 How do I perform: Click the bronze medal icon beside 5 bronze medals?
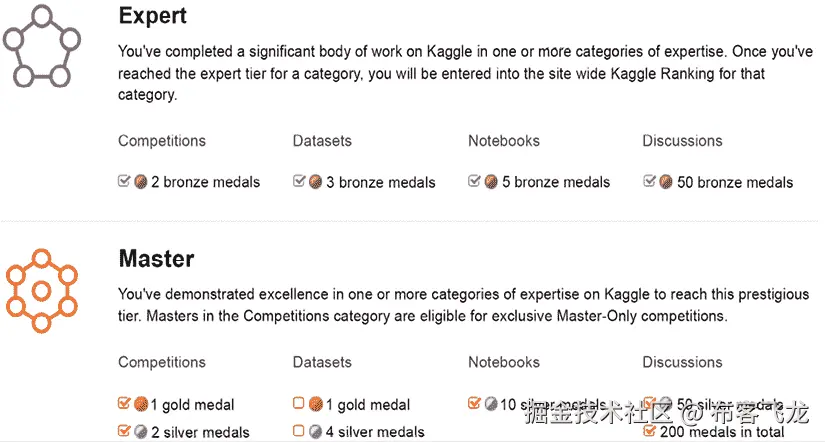pos(491,182)
